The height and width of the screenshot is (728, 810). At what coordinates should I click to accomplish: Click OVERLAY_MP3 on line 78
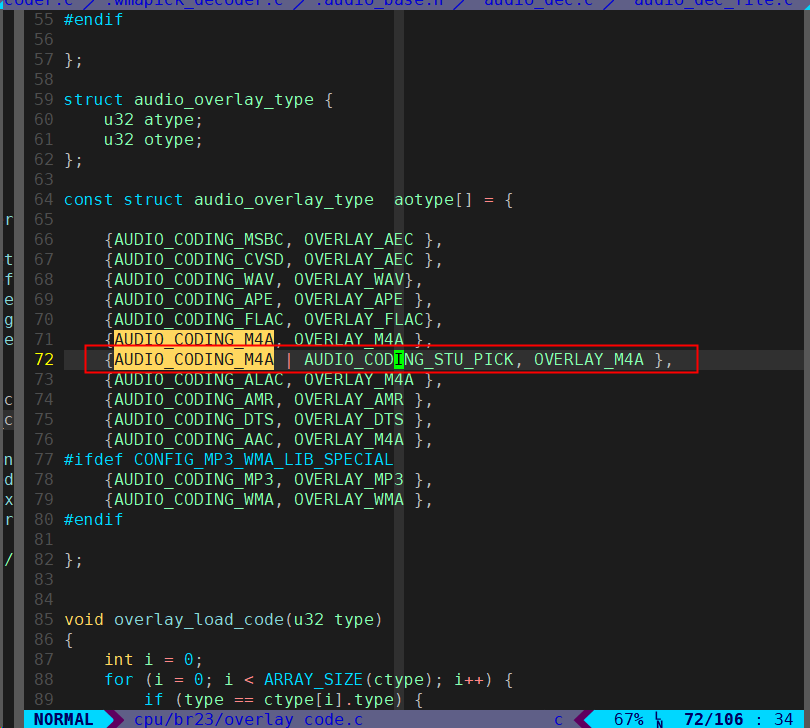click(x=349, y=480)
